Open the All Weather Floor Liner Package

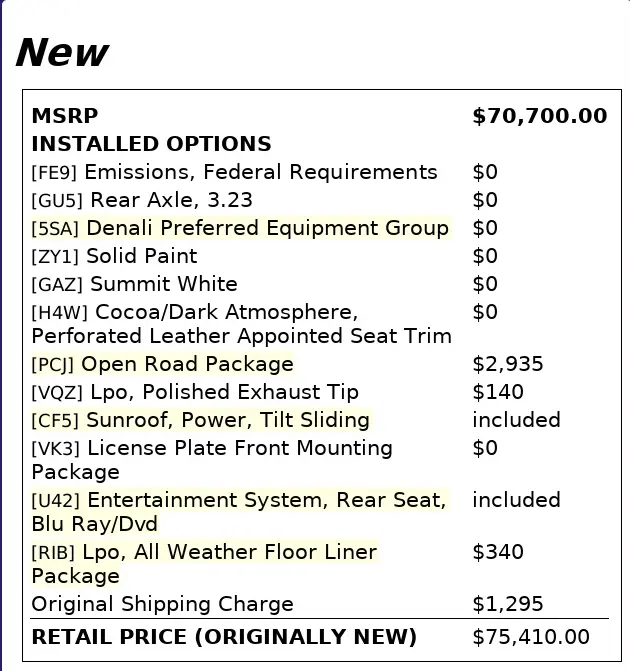[205, 564]
